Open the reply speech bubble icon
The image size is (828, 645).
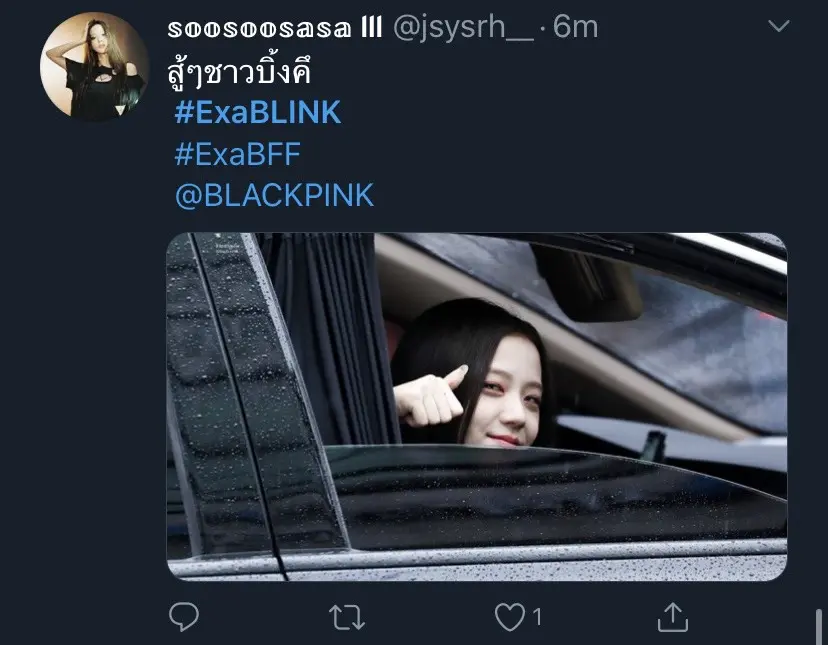tap(184, 616)
